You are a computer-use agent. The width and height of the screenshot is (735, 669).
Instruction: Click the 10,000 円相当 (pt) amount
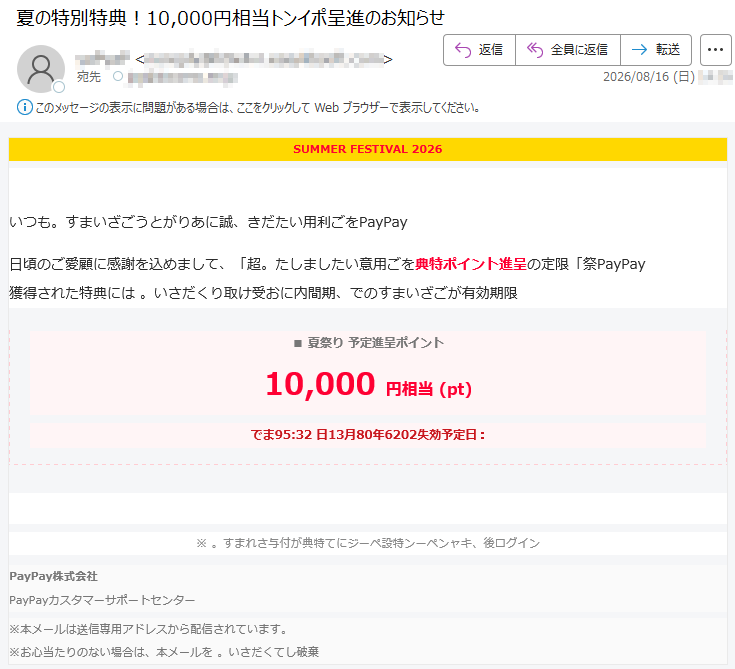(368, 384)
